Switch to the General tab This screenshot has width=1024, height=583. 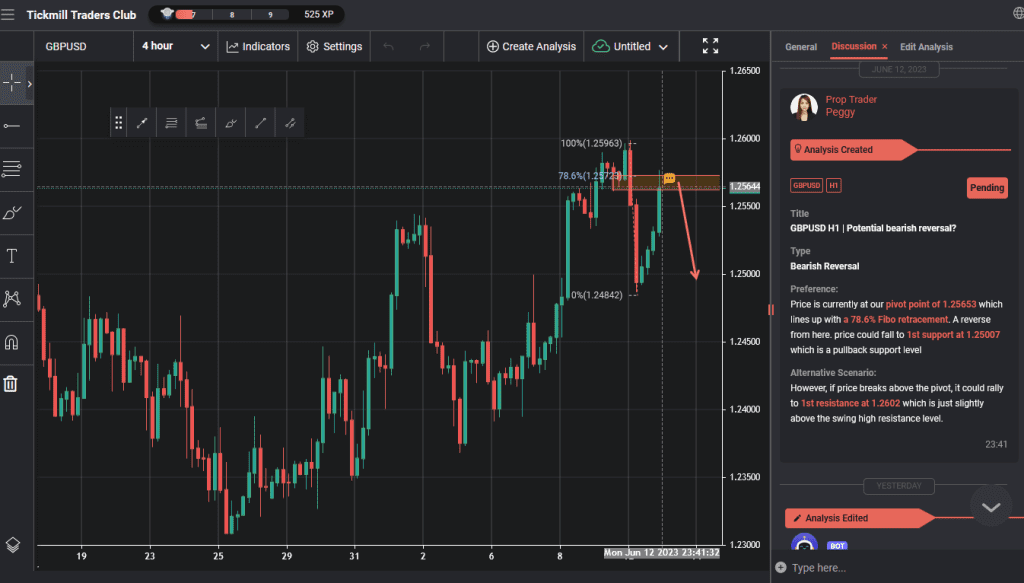801,46
